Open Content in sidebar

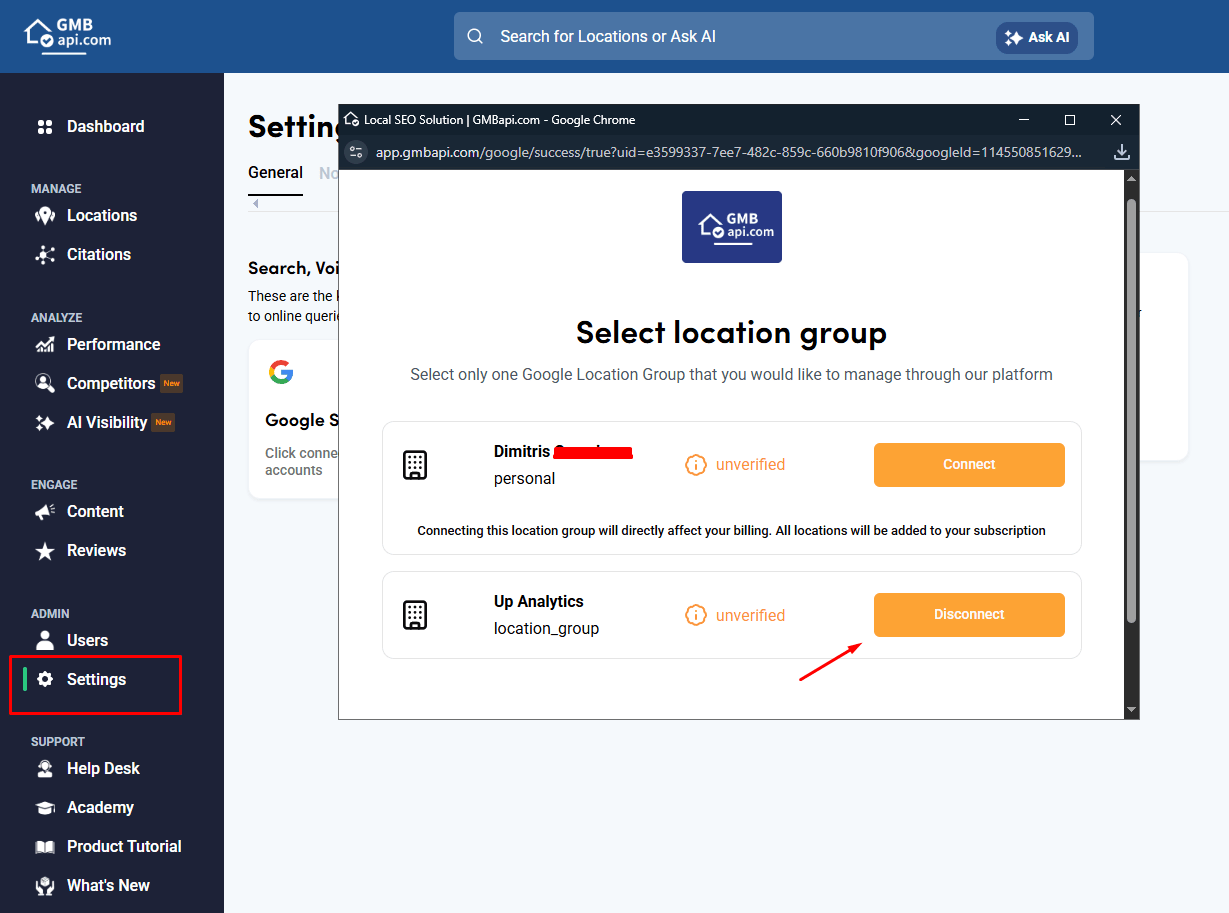pyautogui.click(x=95, y=512)
